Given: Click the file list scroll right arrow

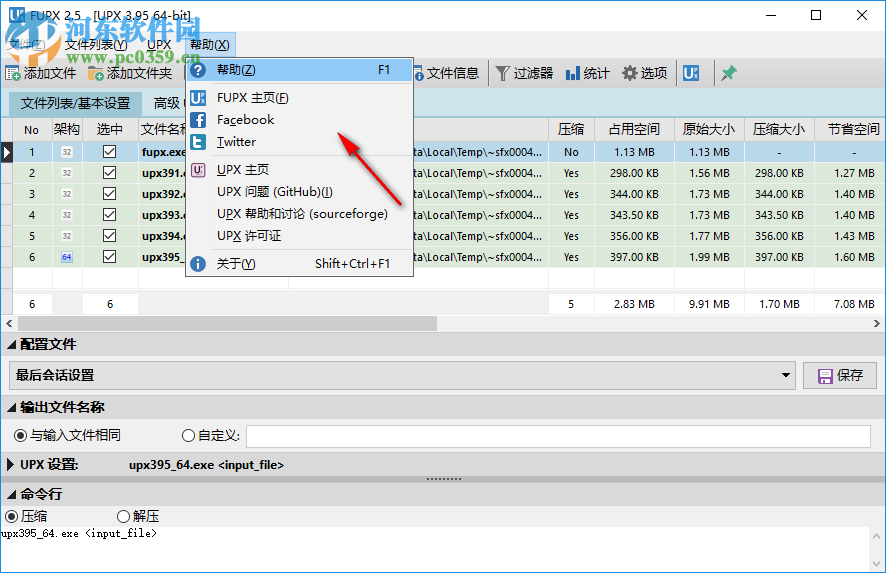Looking at the screenshot, I should click(x=876, y=324).
